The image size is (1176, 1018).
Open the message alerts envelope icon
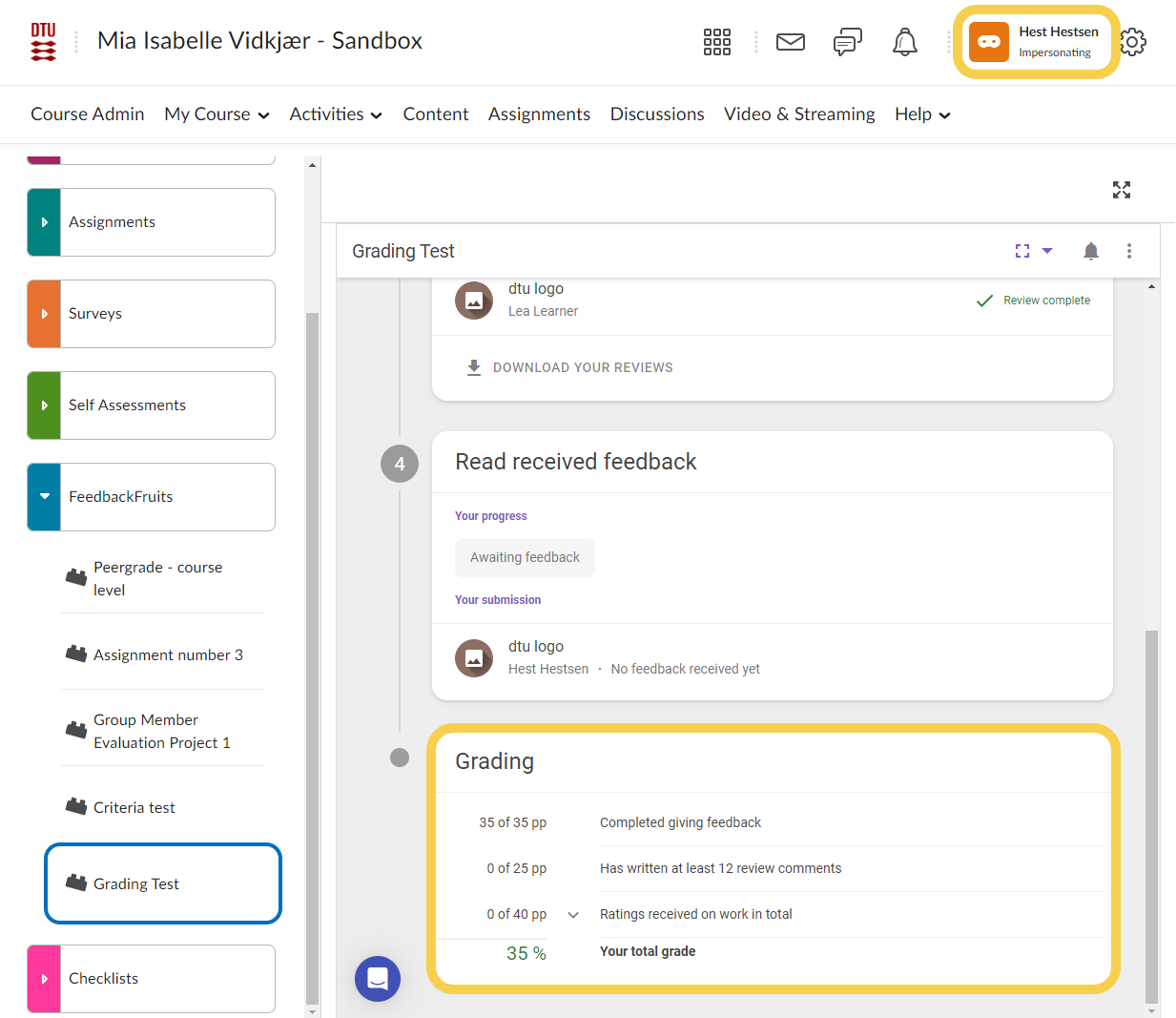coord(790,42)
